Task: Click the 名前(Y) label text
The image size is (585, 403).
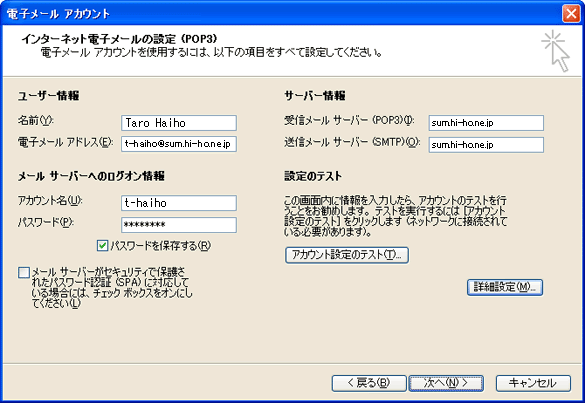Action: pos(36,121)
